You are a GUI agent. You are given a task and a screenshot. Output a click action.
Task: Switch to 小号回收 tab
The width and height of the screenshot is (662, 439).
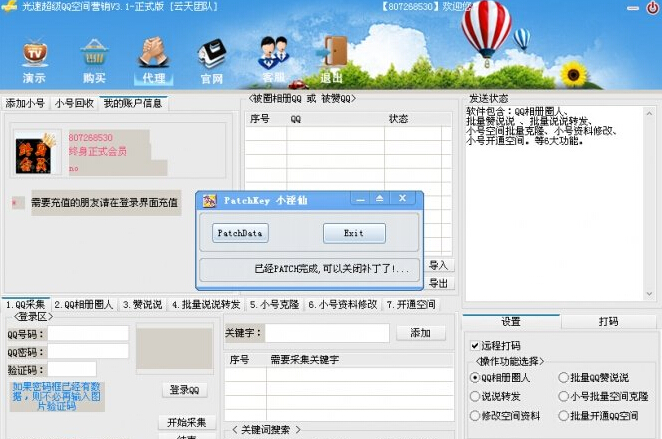(x=74, y=103)
